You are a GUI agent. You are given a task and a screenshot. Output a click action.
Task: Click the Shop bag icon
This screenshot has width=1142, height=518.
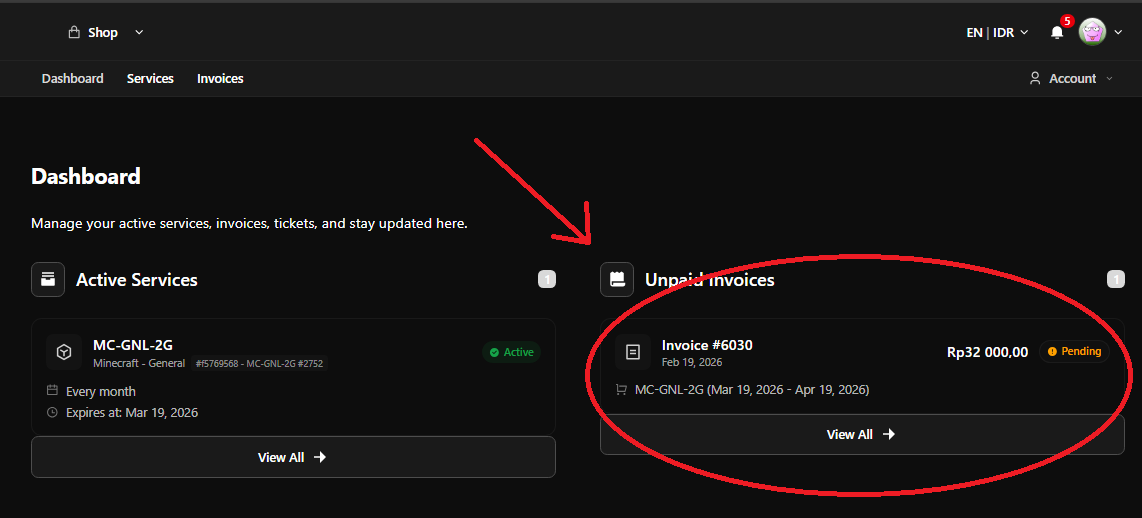click(74, 32)
